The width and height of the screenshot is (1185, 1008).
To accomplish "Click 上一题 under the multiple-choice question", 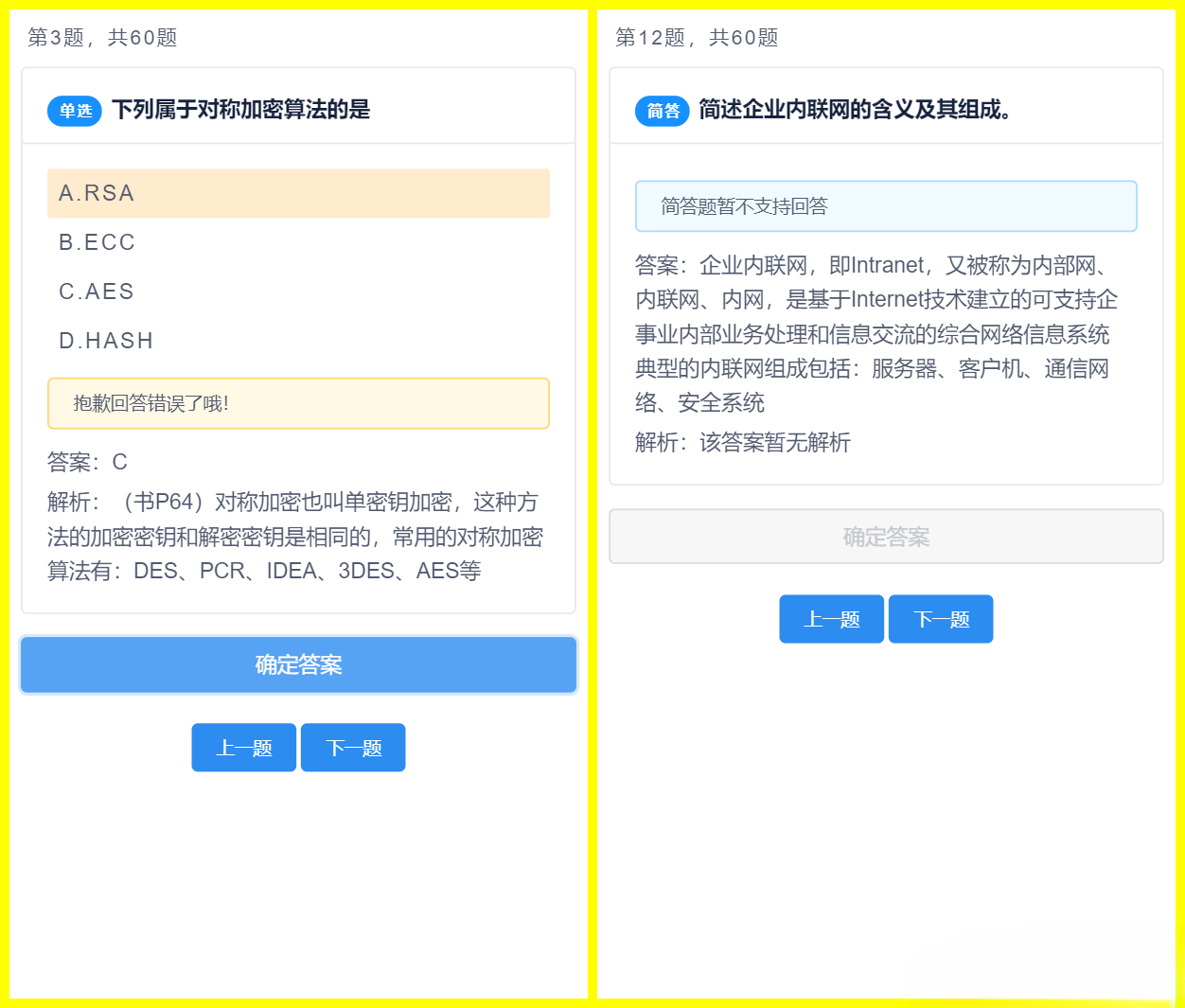I will click(x=243, y=747).
